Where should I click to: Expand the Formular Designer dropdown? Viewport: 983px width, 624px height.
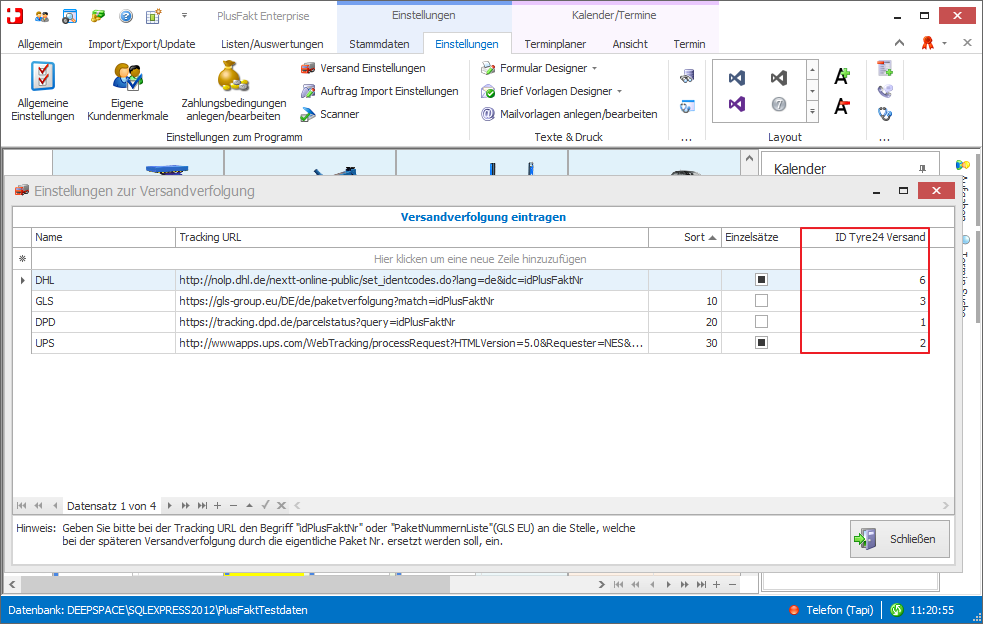pyautogui.click(x=595, y=68)
